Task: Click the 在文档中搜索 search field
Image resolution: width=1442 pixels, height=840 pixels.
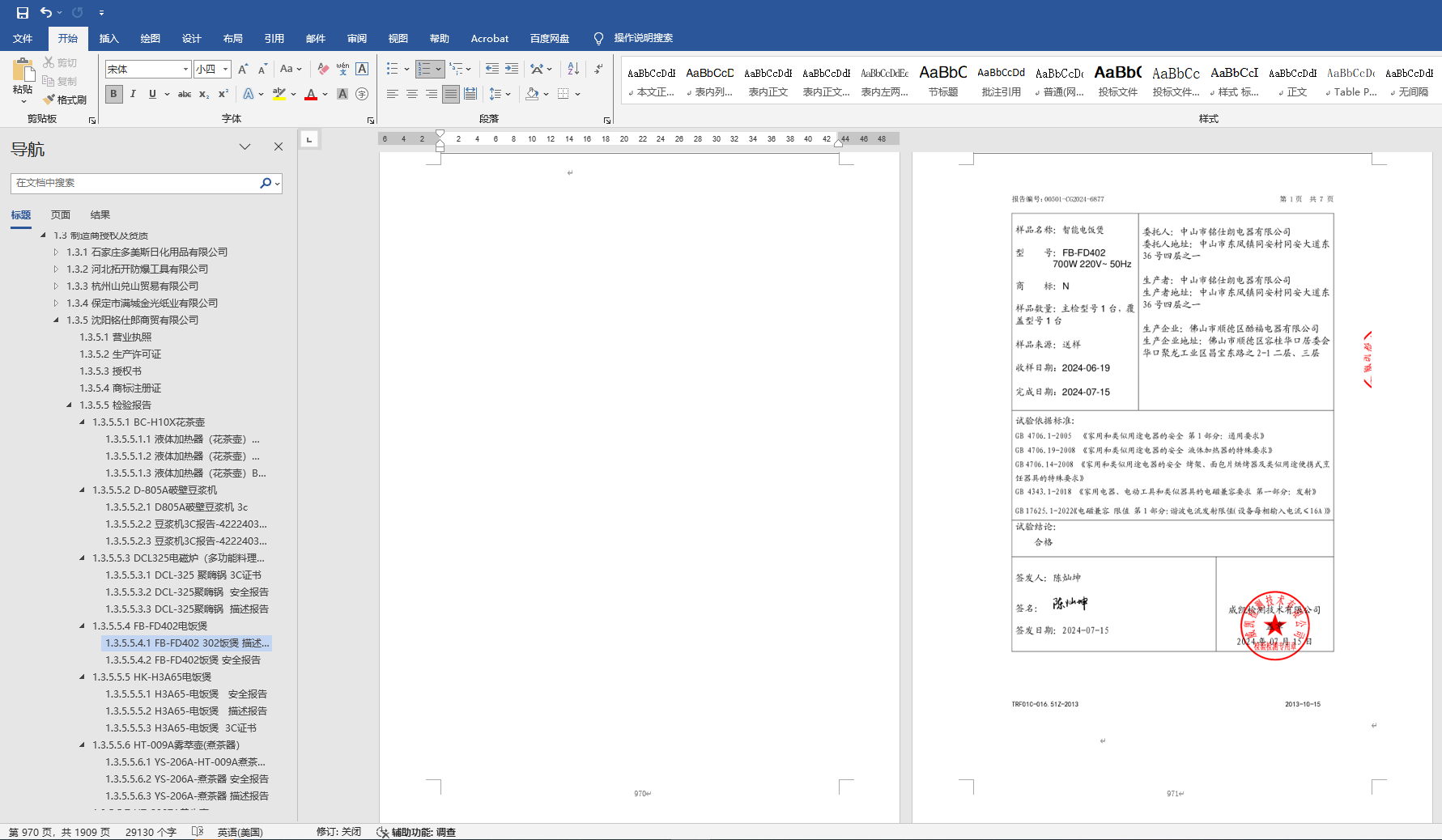Action: coord(134,183)
